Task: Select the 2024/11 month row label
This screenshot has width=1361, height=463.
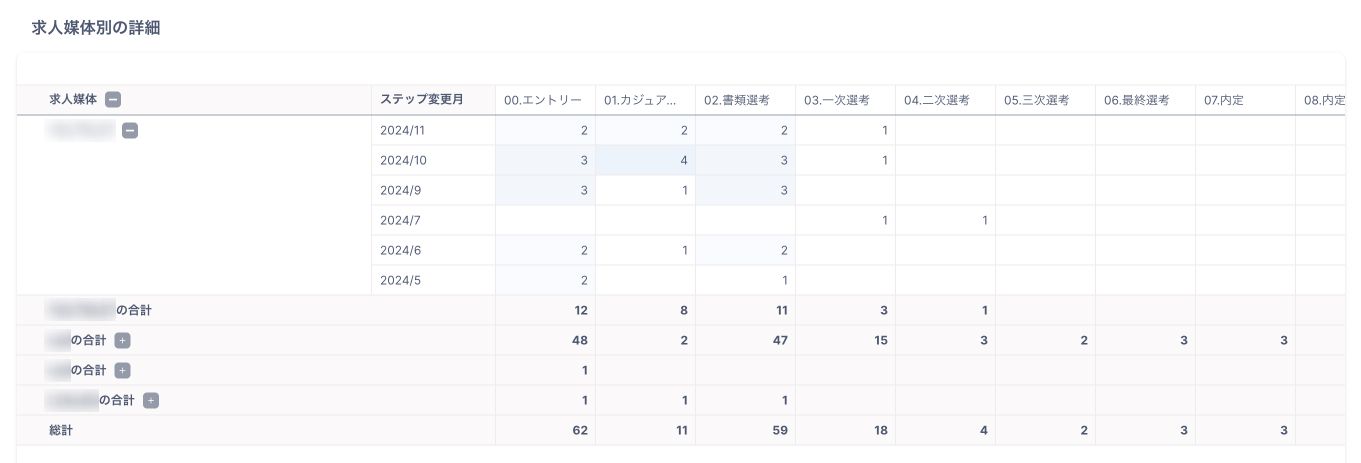Action: click(403, 130)
